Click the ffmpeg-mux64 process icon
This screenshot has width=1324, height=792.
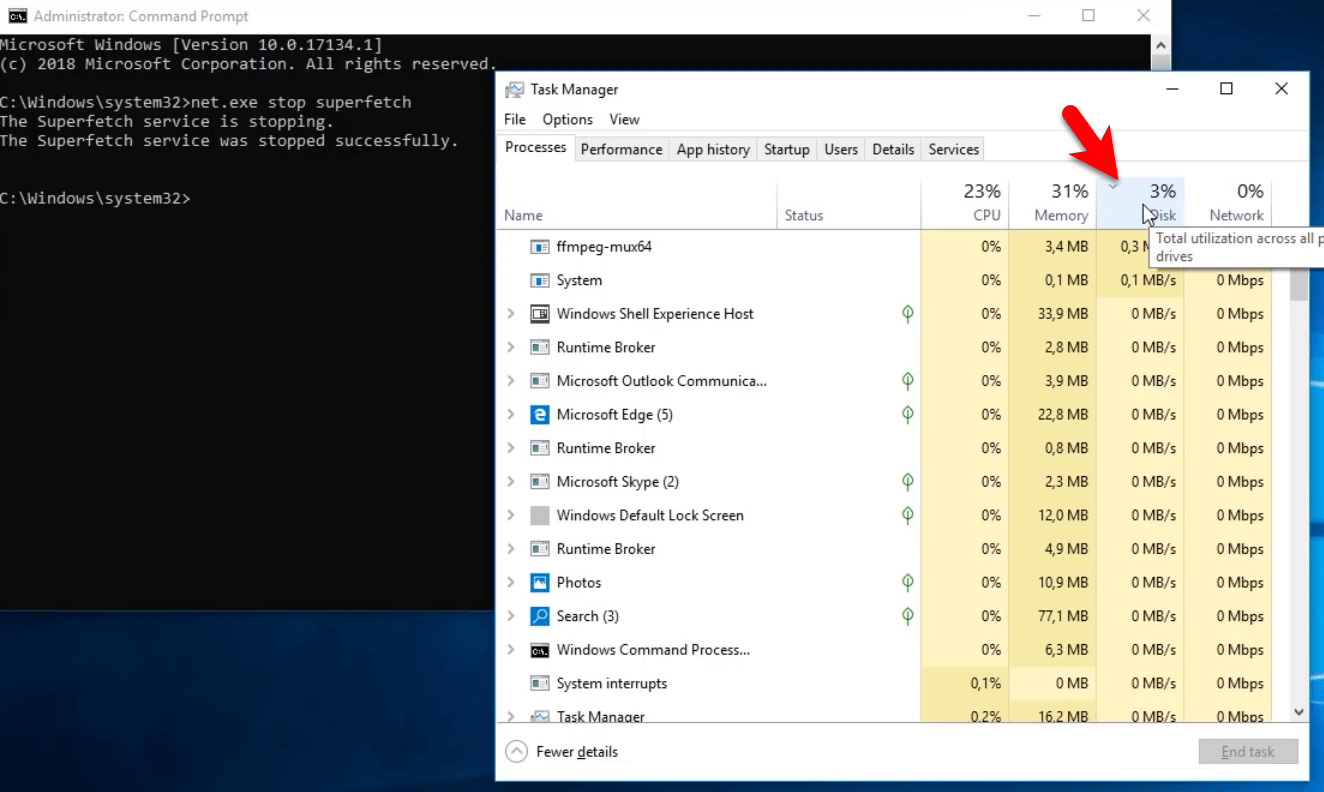click(540, 247)
